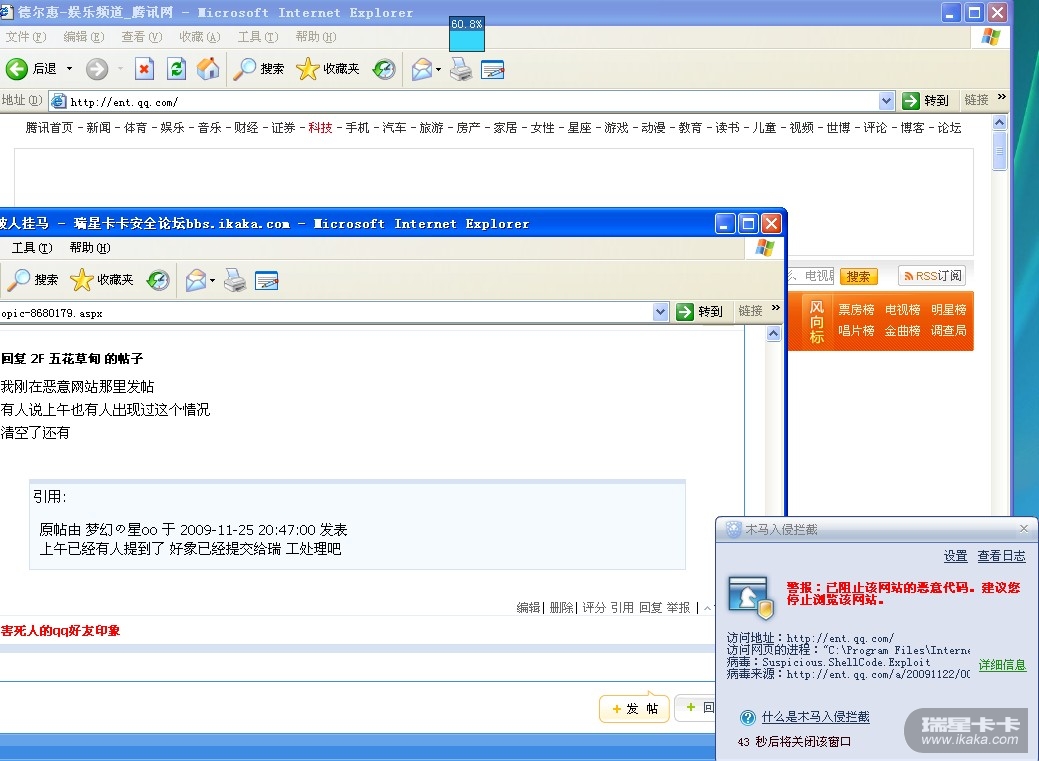Click the scroll-up arrow of the ikaka forum window

(x=773, y=333)
